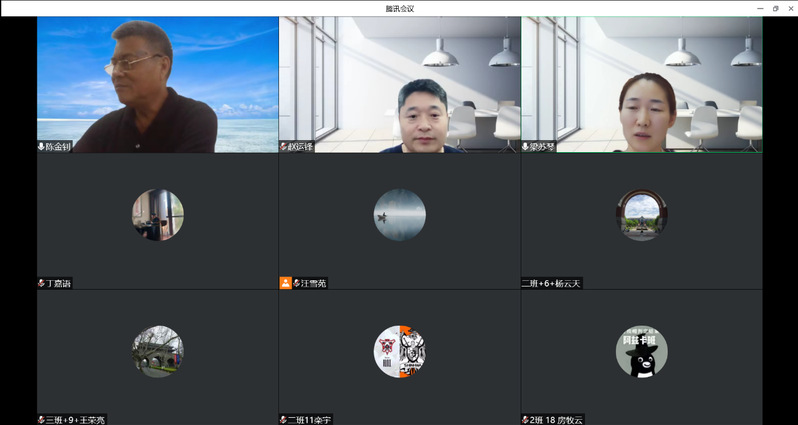Click 二班11栾宇's orange and white avatar
The image size is (798, 425).
coord(399,351)
